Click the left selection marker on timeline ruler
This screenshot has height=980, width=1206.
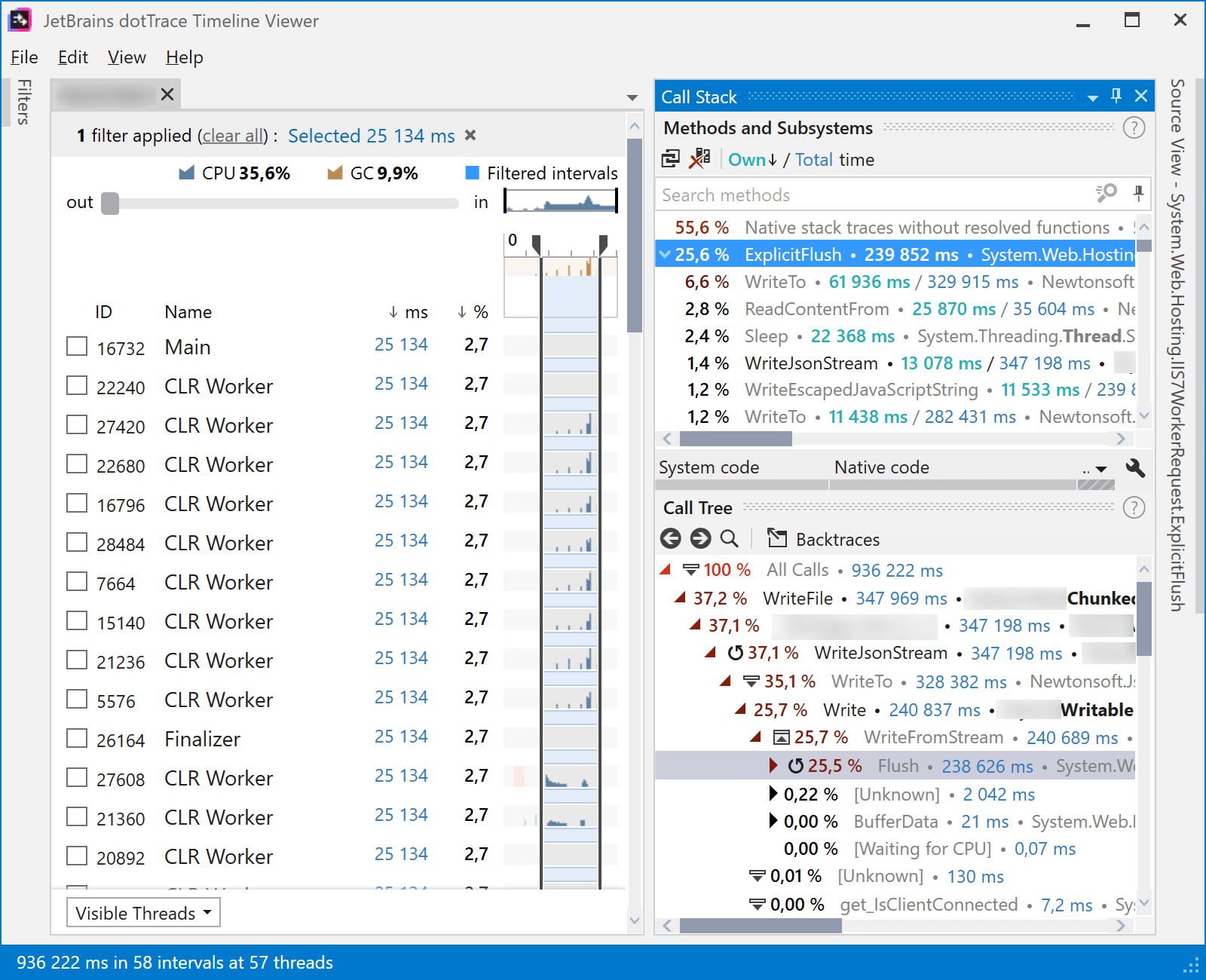pos(536,245)
